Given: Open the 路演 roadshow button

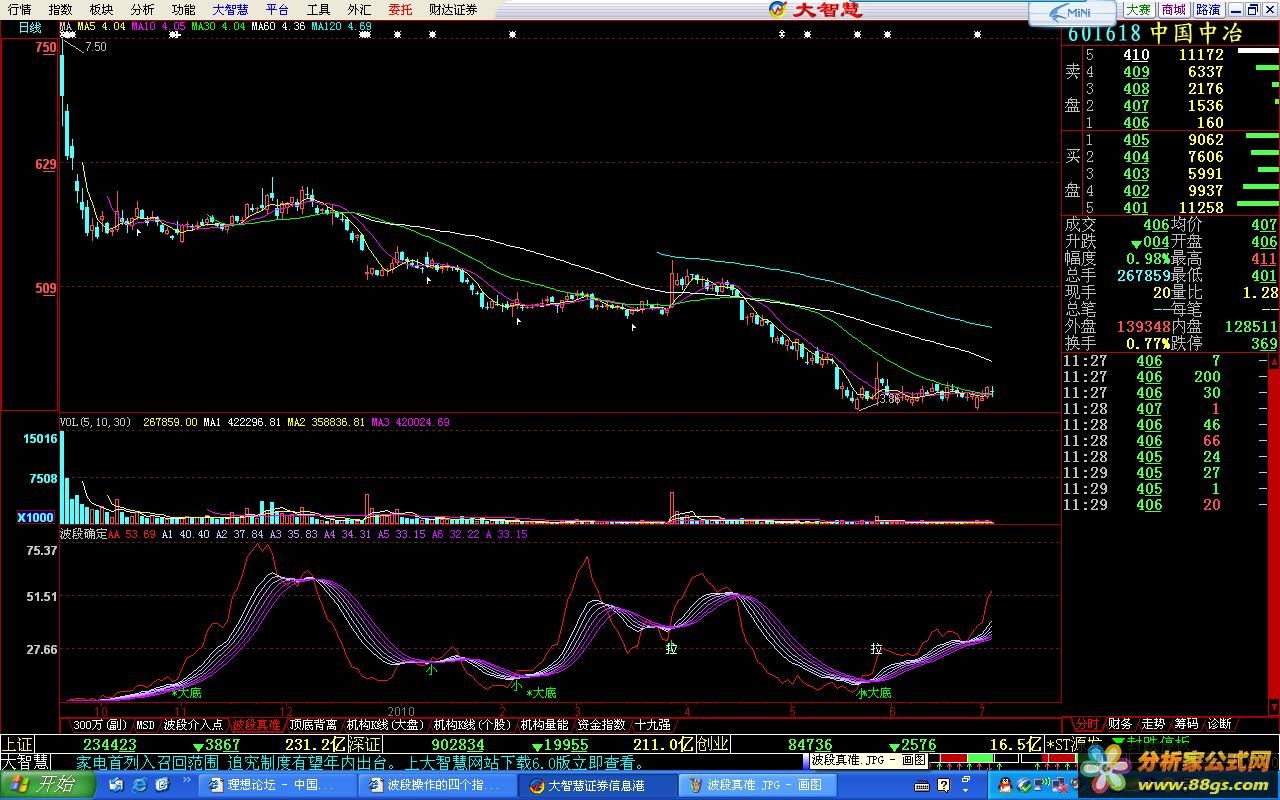Looking at the screenshot, I should (x=1207, y=9).
